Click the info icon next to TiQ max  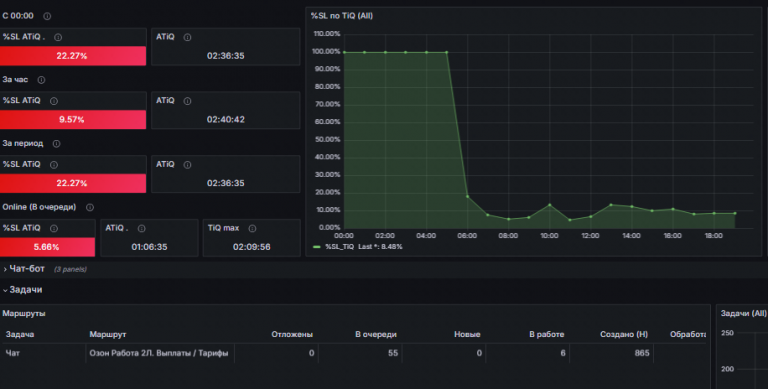[252, 228]
